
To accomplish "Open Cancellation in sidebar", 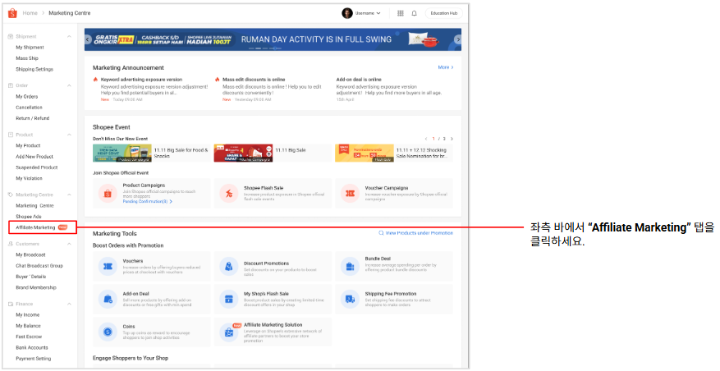I will 29,107.
